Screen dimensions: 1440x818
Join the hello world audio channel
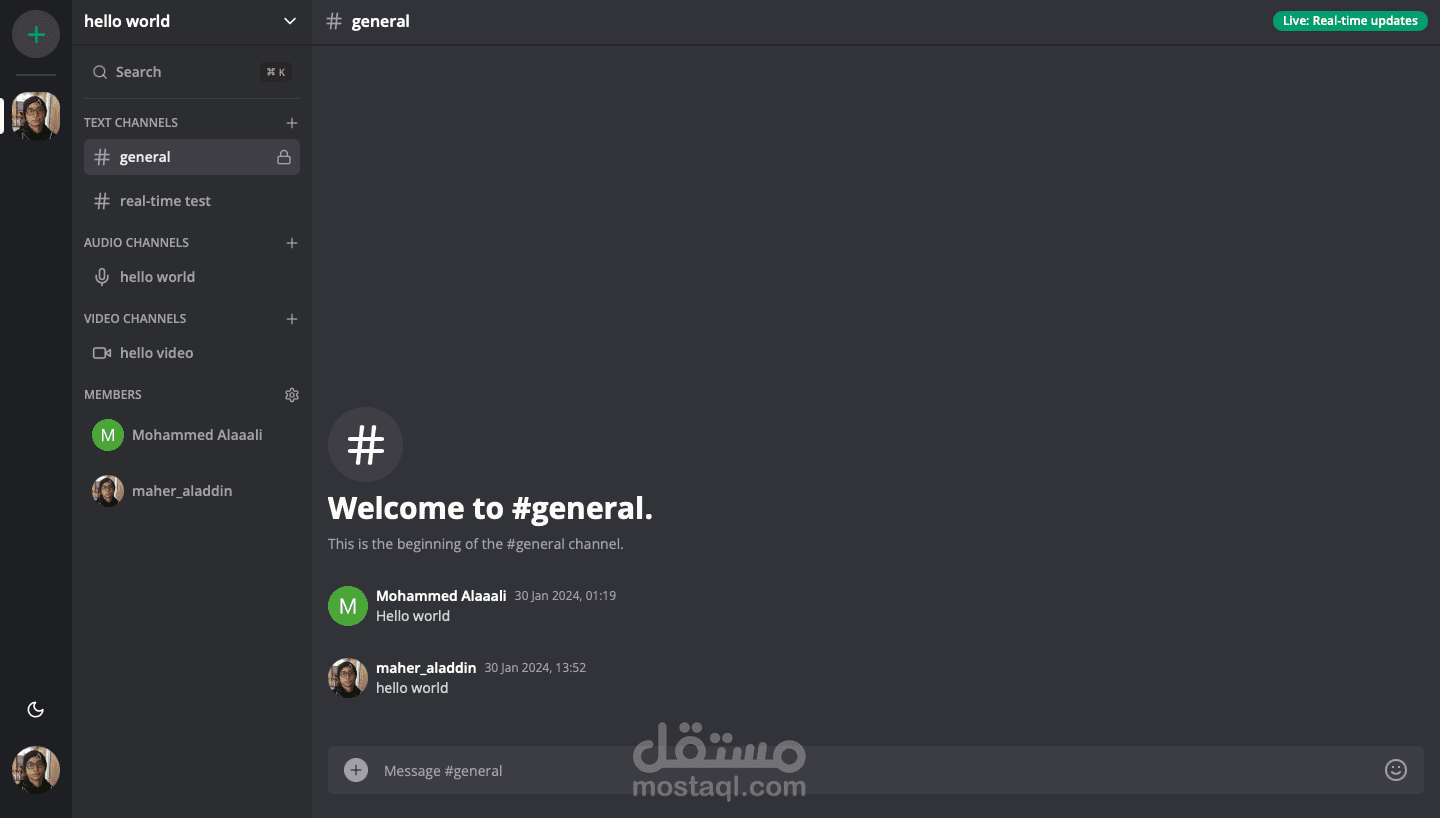192,277
